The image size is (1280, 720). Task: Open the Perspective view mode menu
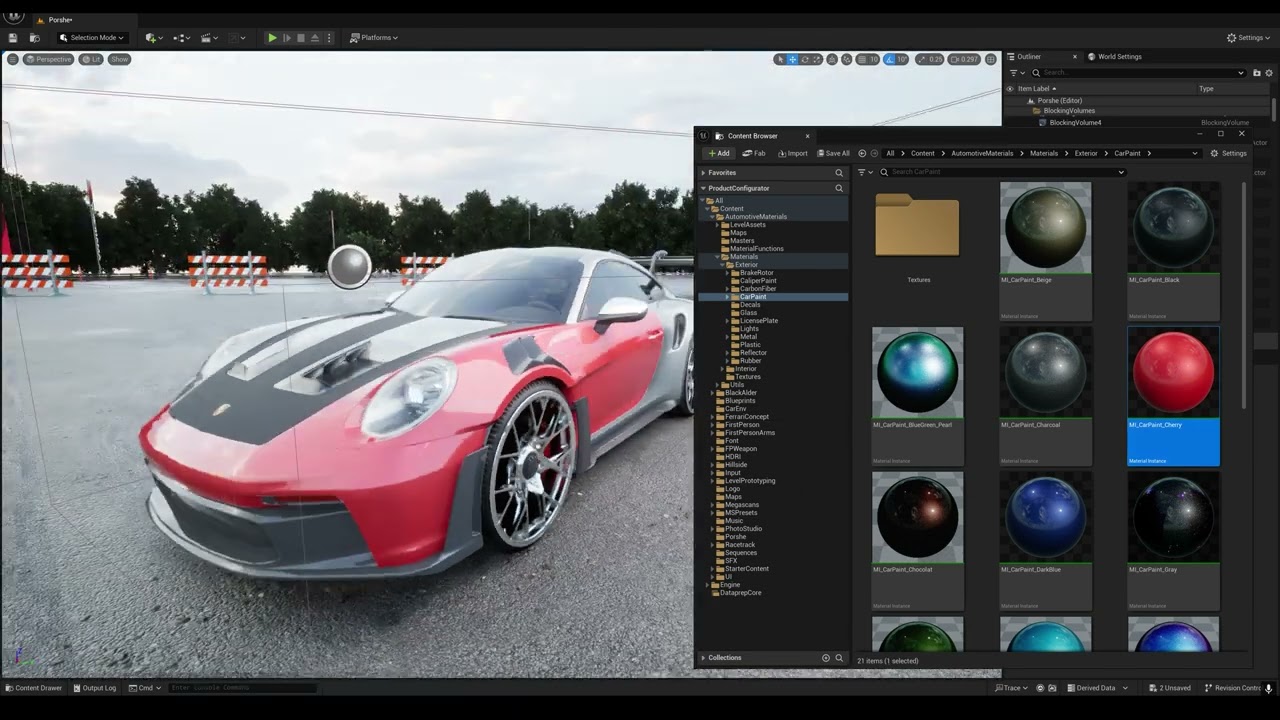point(49,59)
